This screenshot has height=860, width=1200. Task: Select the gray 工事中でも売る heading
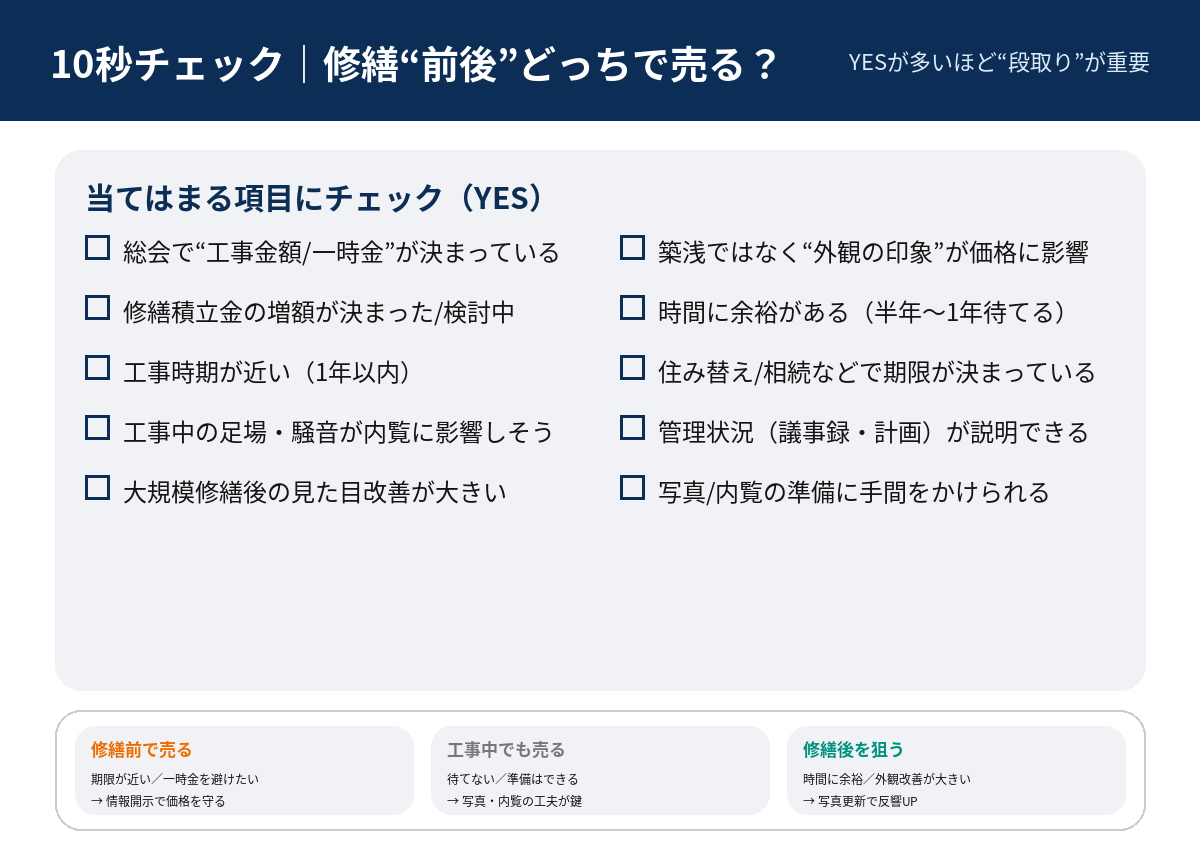[x=506, y=750]
